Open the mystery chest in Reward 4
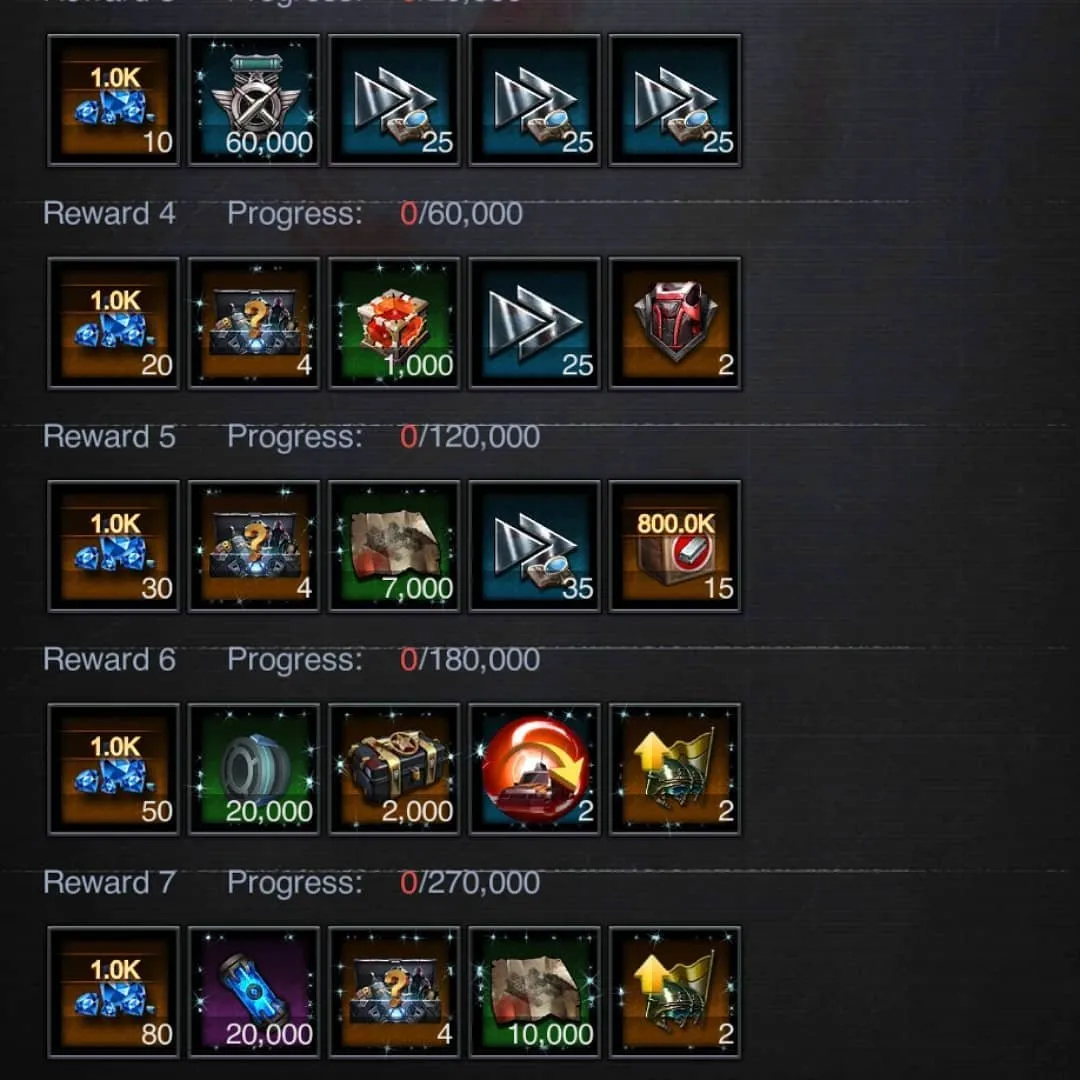Screen dimensions: 1080x1080 tap(253, 324)
